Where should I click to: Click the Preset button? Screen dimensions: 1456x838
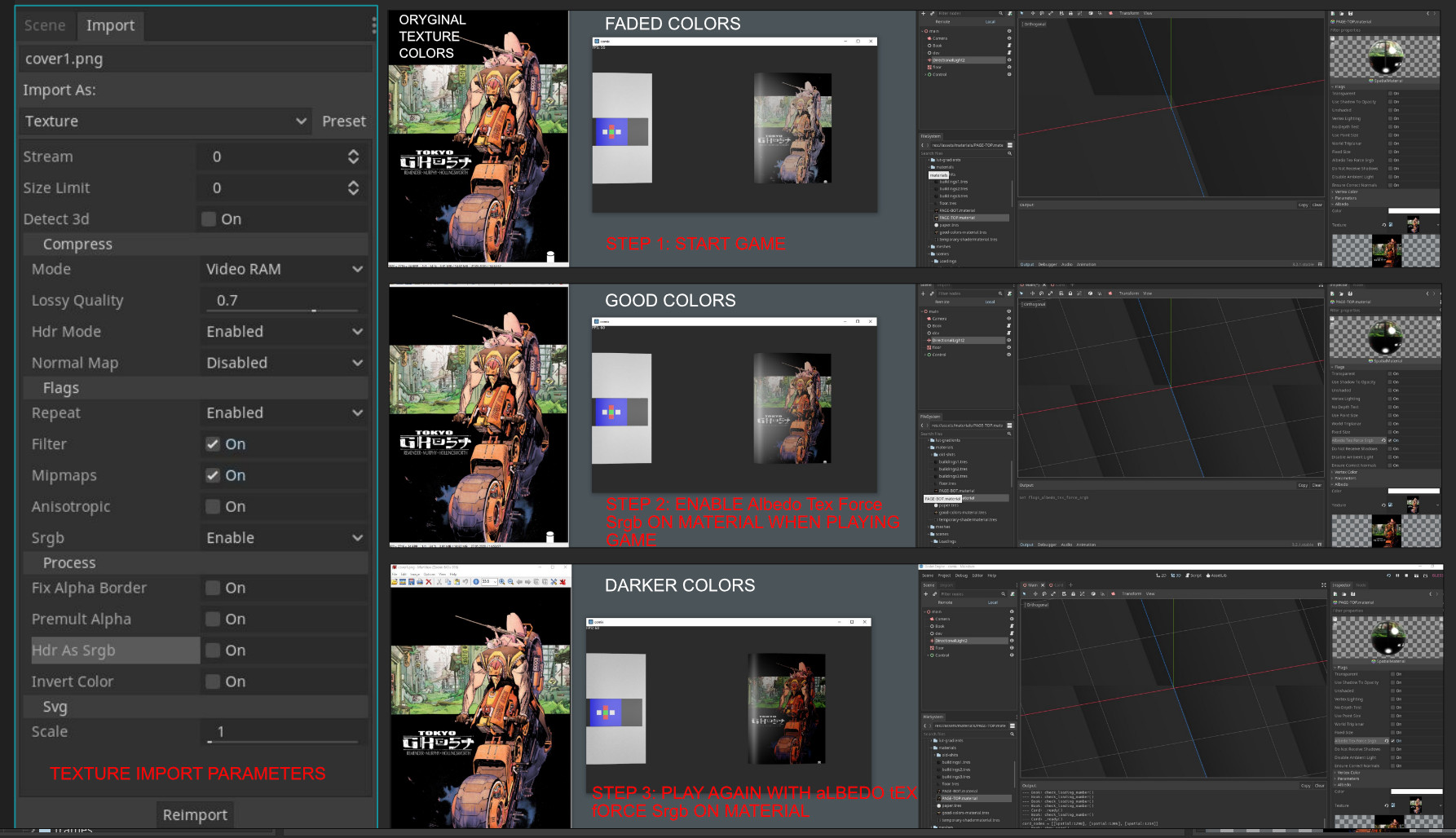(x=343, y=121)
